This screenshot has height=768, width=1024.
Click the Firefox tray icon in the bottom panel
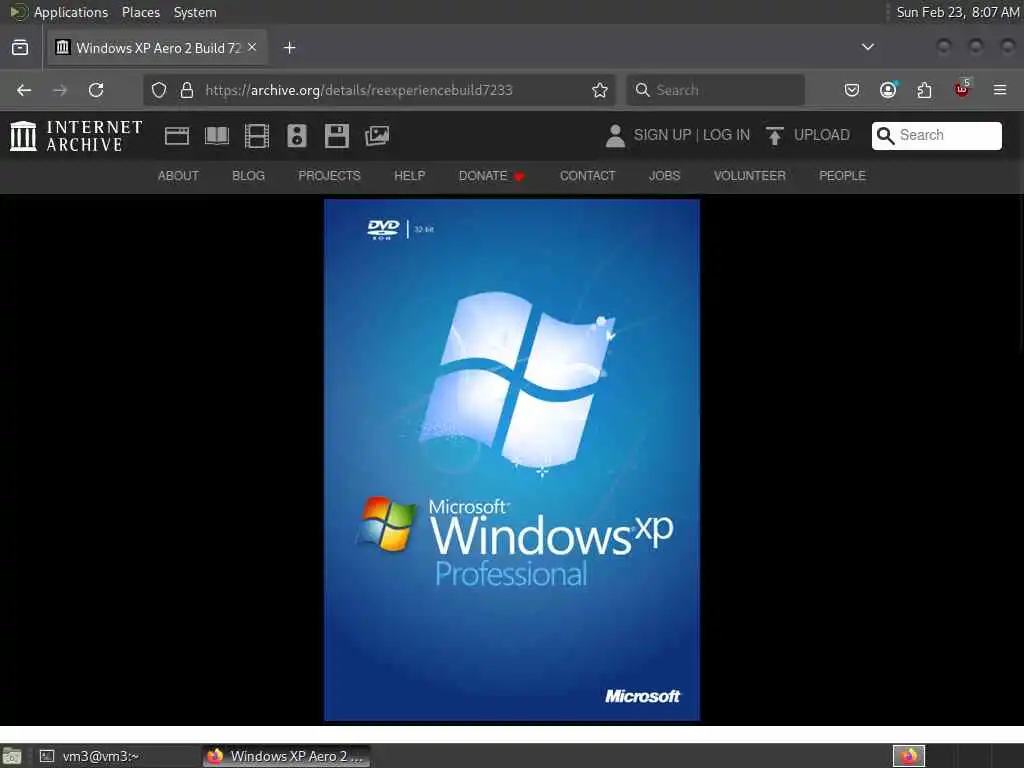coord(909,756)
